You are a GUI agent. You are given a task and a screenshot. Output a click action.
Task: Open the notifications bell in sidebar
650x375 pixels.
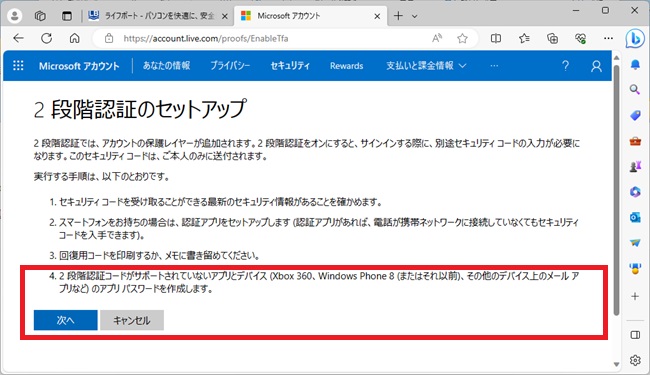(635, 65)
